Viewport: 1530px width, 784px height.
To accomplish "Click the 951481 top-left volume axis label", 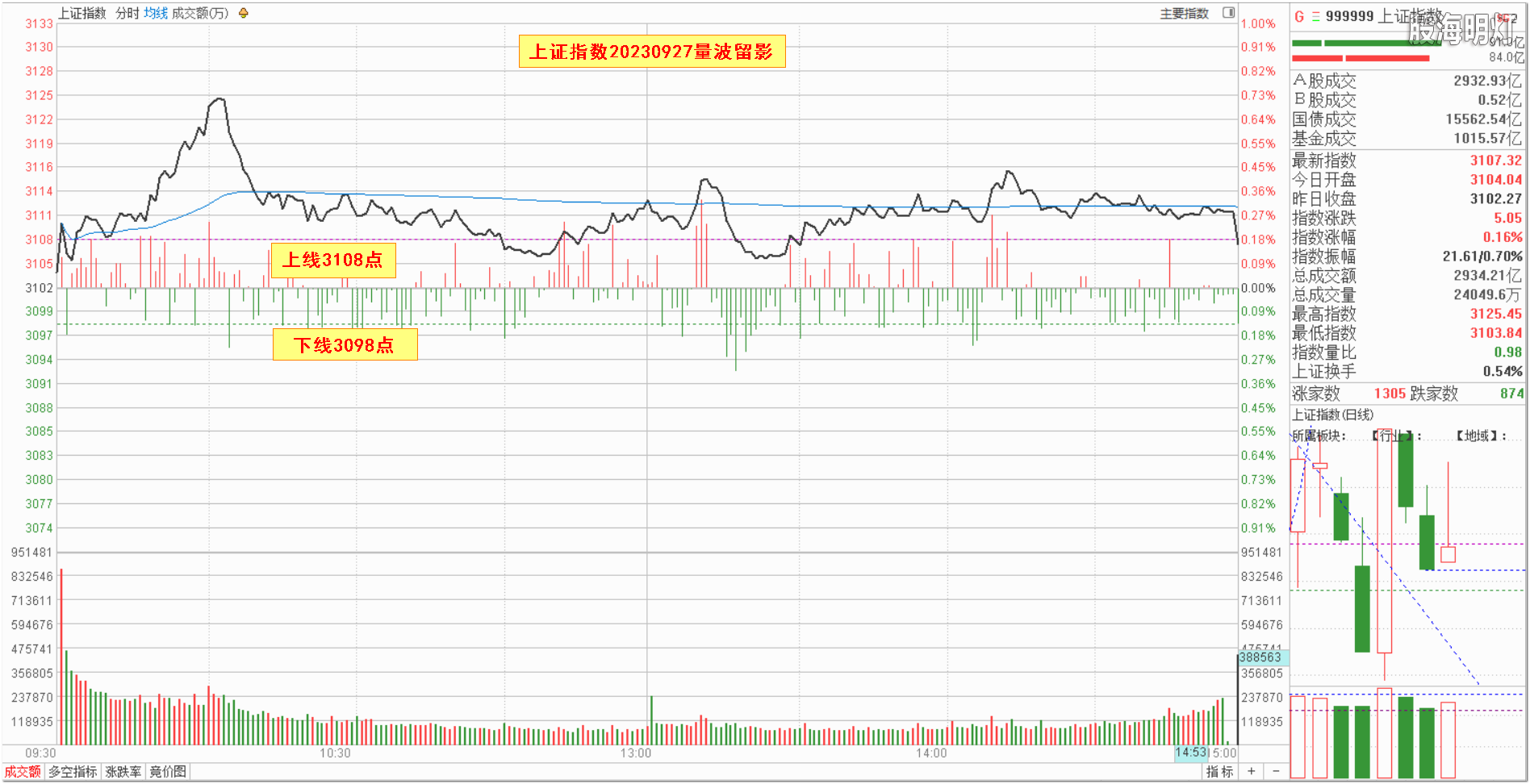I will pyautogui.click(x=31, y=553).
